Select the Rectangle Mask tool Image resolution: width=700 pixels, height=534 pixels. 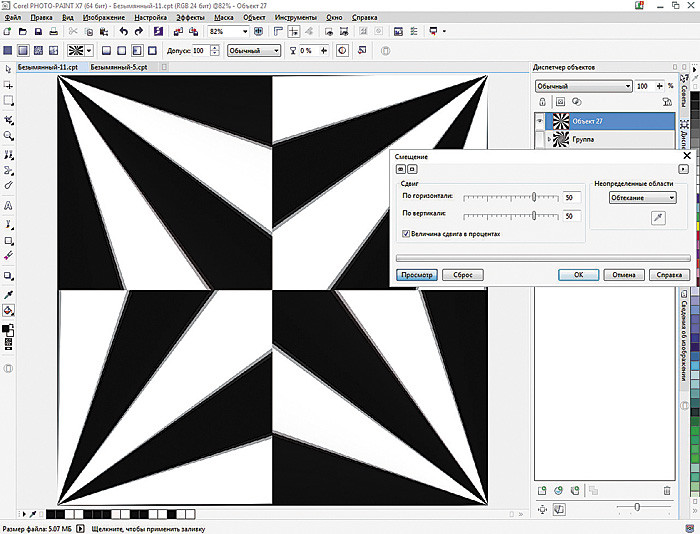tap(8, 101)
